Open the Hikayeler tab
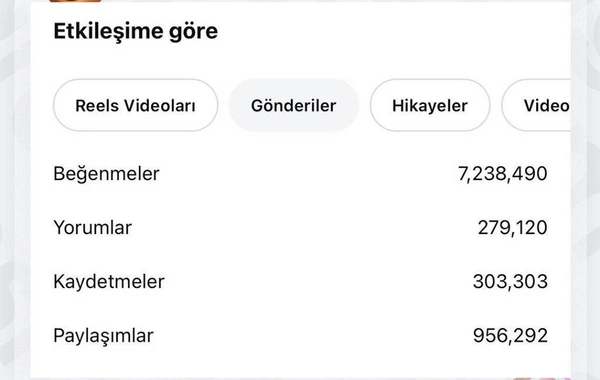 pos(430,105)
